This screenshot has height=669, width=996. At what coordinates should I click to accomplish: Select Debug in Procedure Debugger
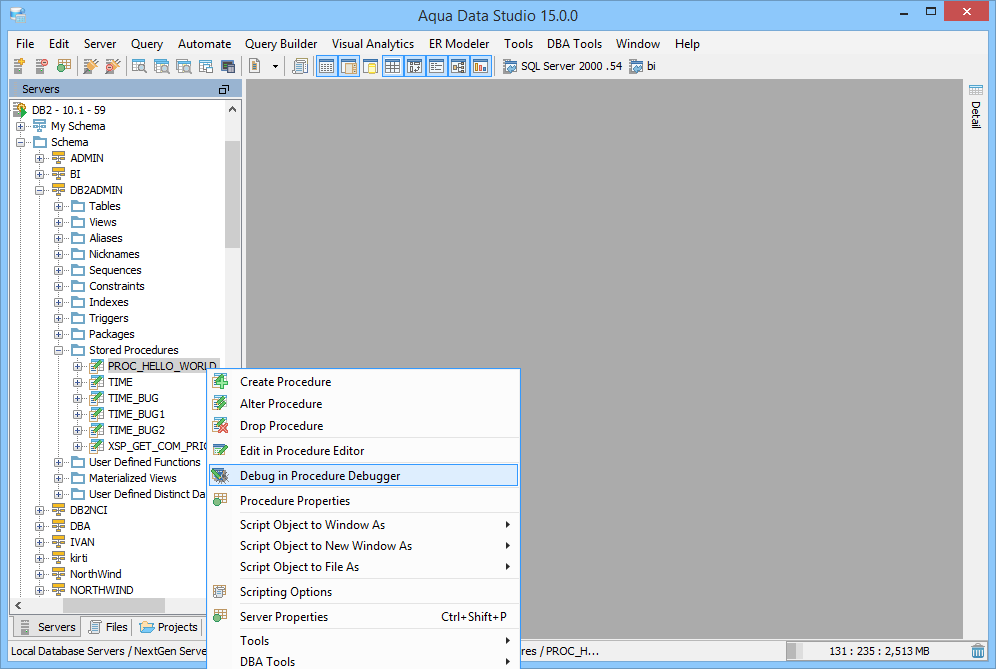point(364,476)
